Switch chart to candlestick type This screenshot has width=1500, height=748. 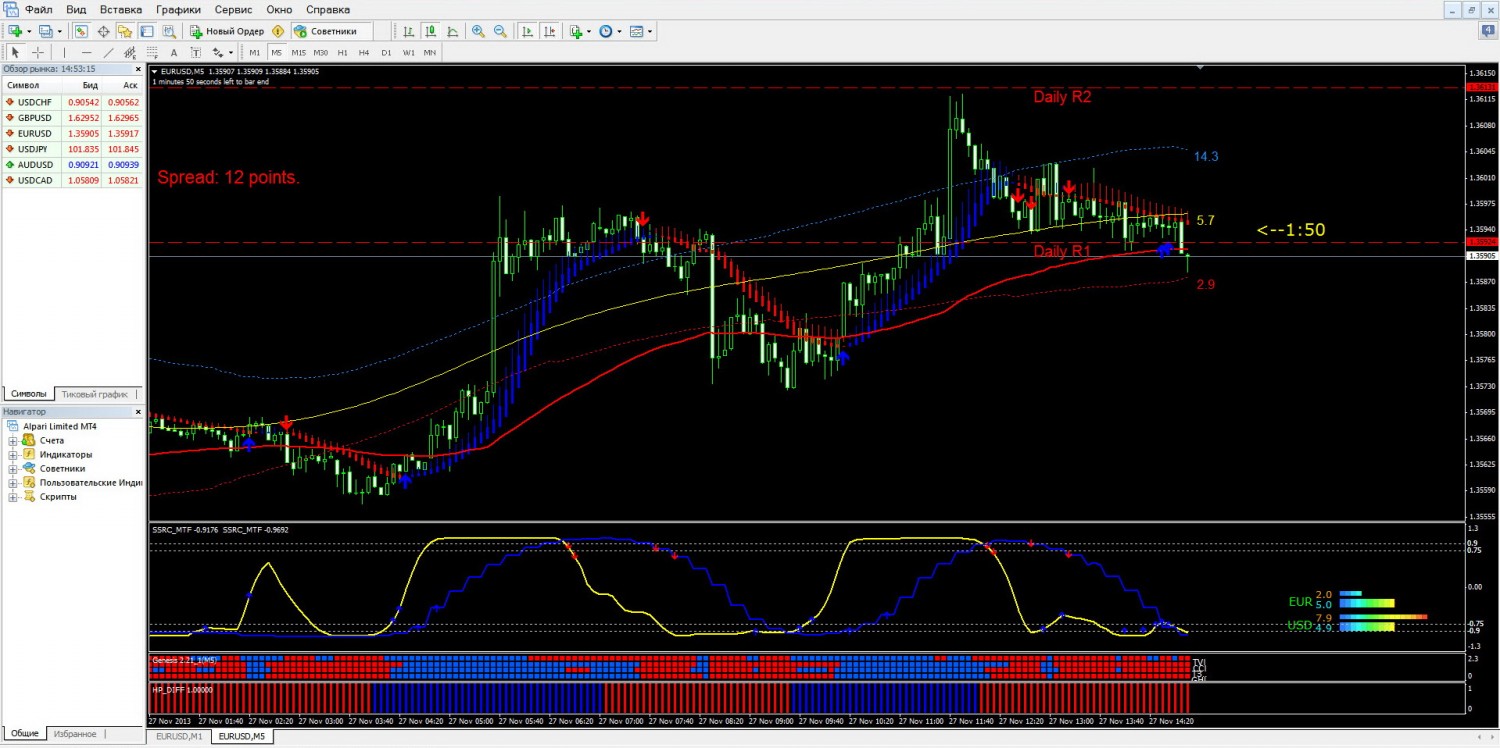(430, 31)
